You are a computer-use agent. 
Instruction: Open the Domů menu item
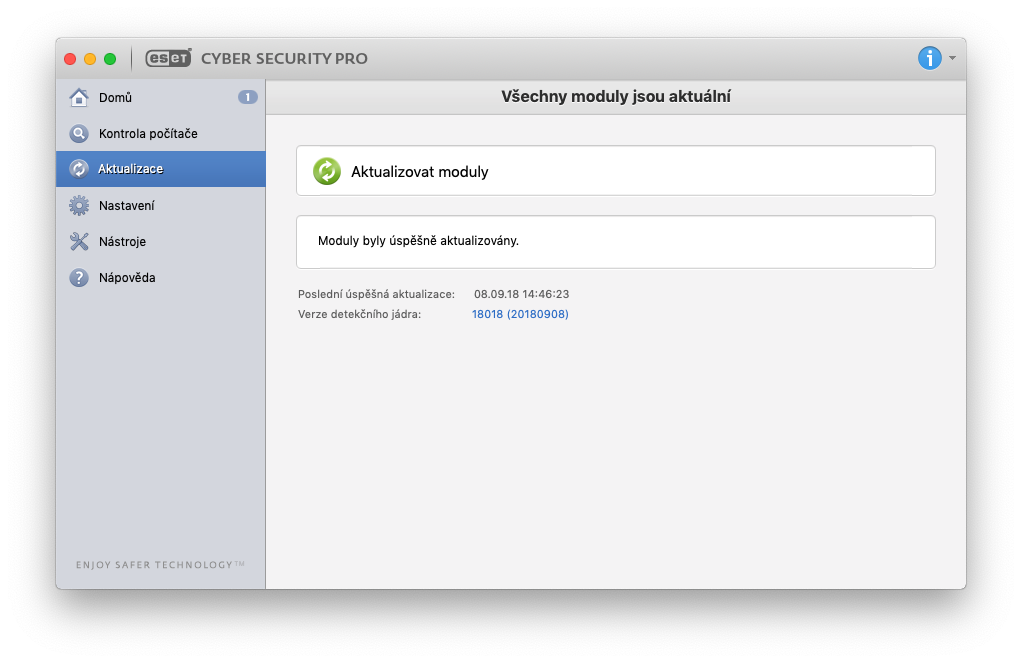point(115,97)
